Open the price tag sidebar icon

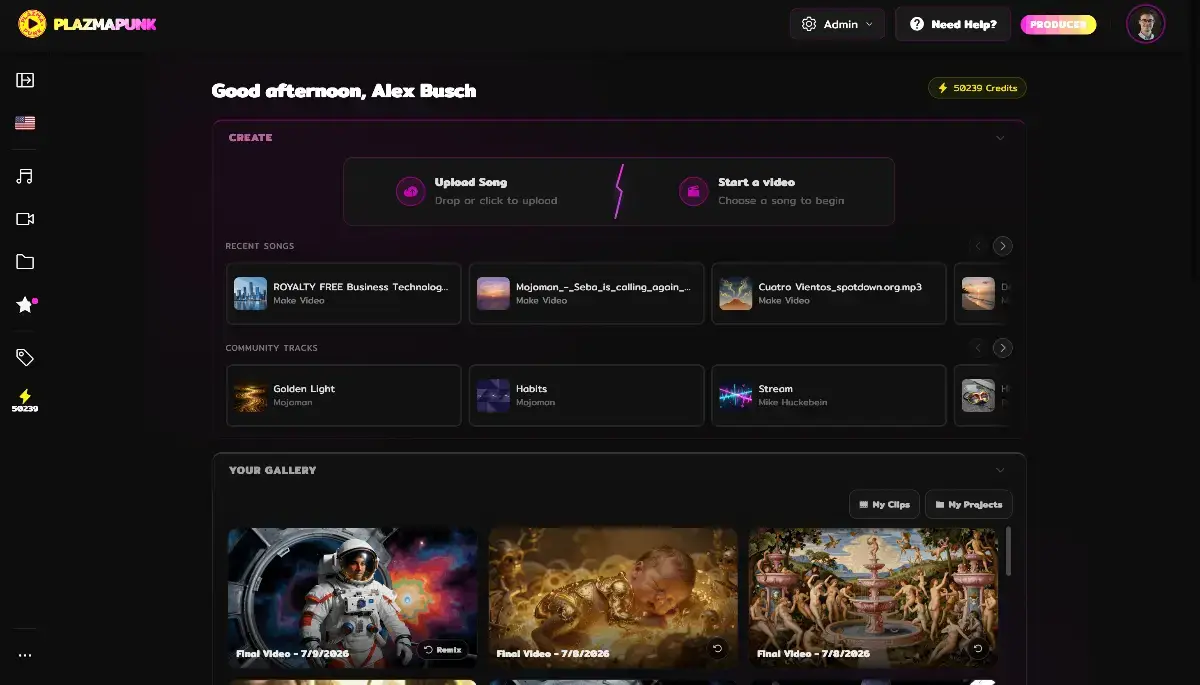[25, 357]
